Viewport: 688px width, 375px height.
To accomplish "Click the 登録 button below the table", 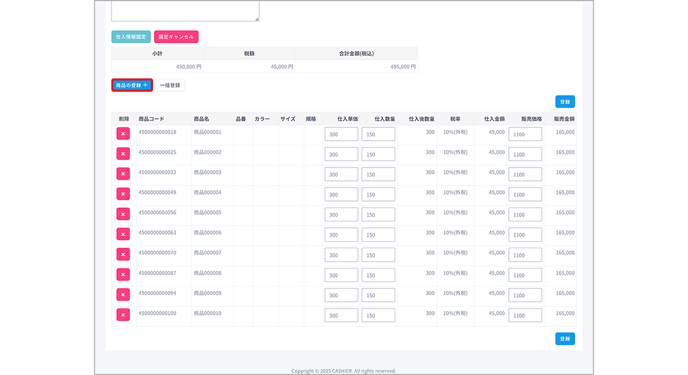I will coord(565,339).
